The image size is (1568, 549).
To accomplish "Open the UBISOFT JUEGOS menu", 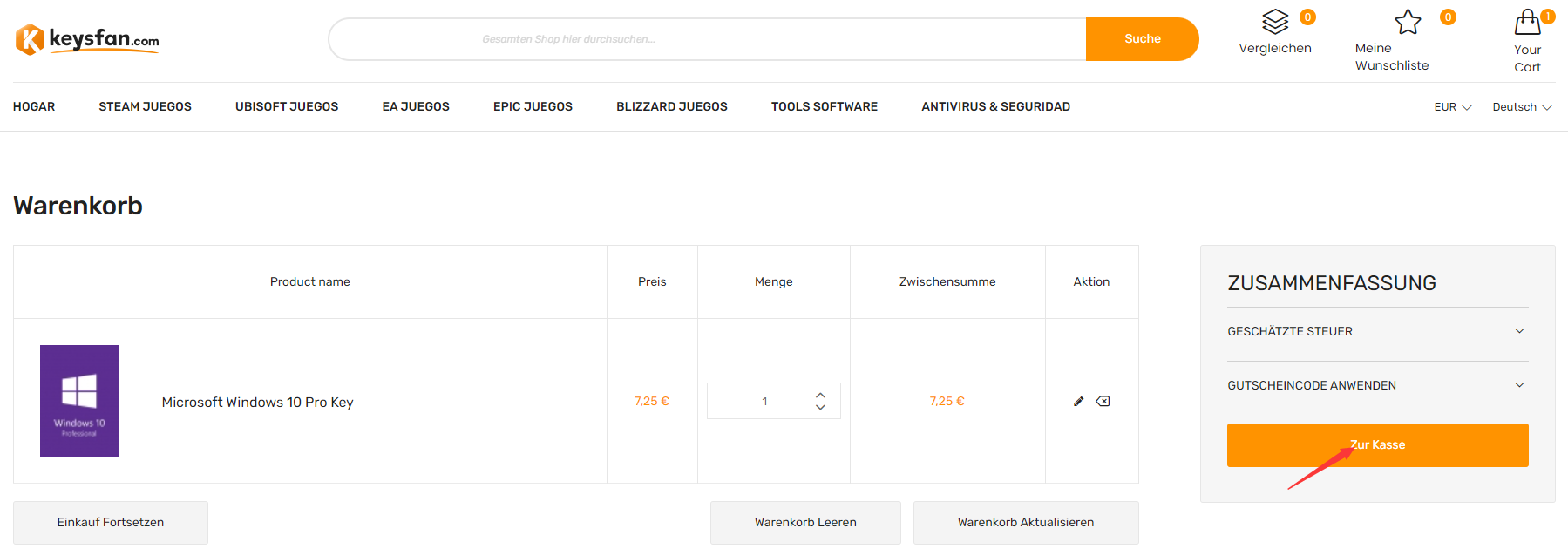I will coord(287,106).
